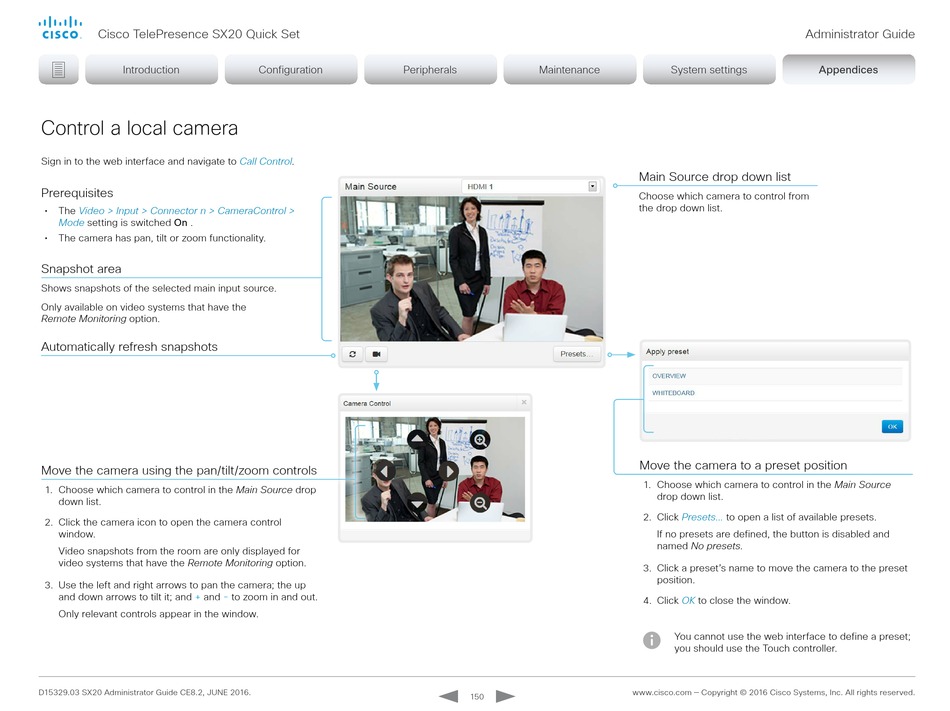This screenshot has height=711, width=950.
Task: Go to the previous page arrow
Action: point(448,696)
